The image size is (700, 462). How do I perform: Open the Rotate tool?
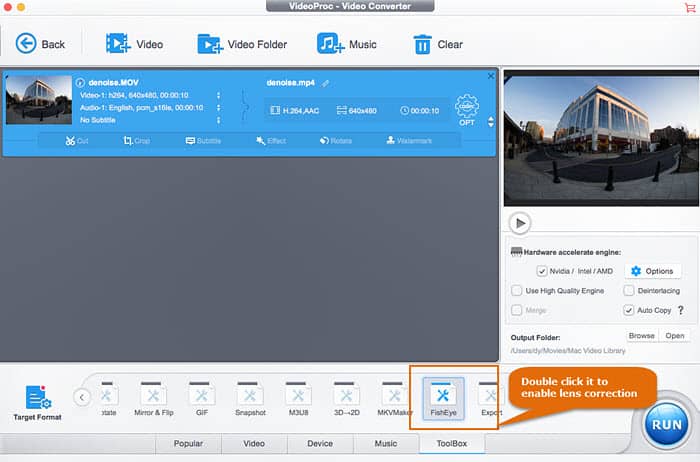336,141
